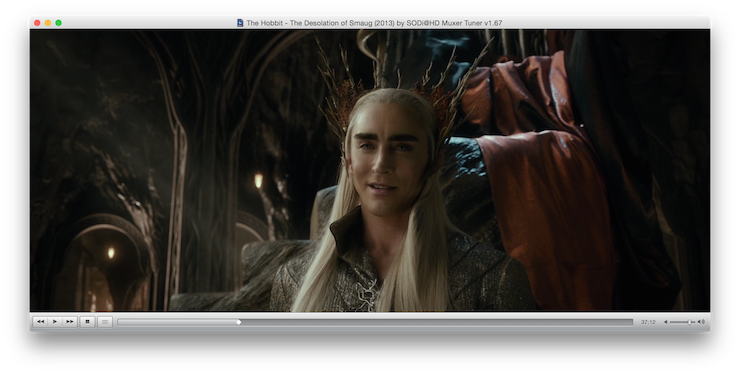Click the green fullscreen window button
Viewport: 740px width, 374px height.
point(59,23)
